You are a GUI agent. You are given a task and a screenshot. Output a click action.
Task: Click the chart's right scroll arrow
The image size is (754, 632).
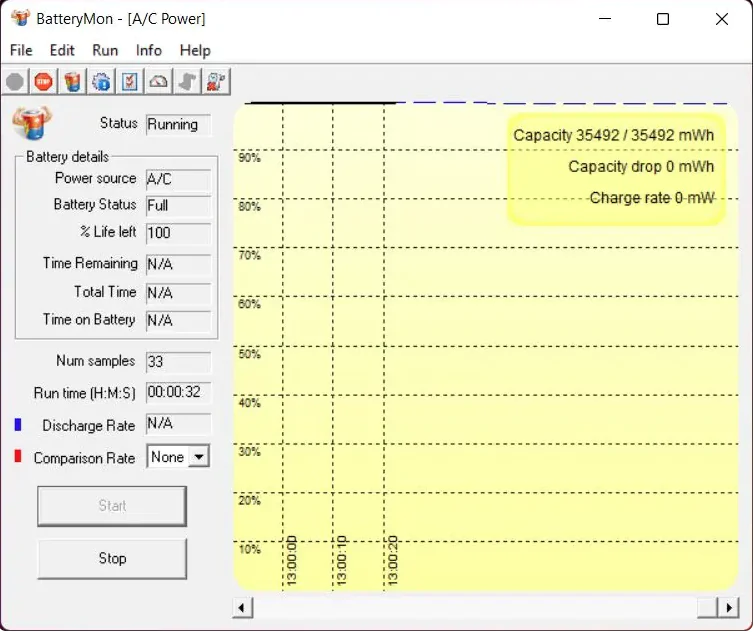click(731, 608)
